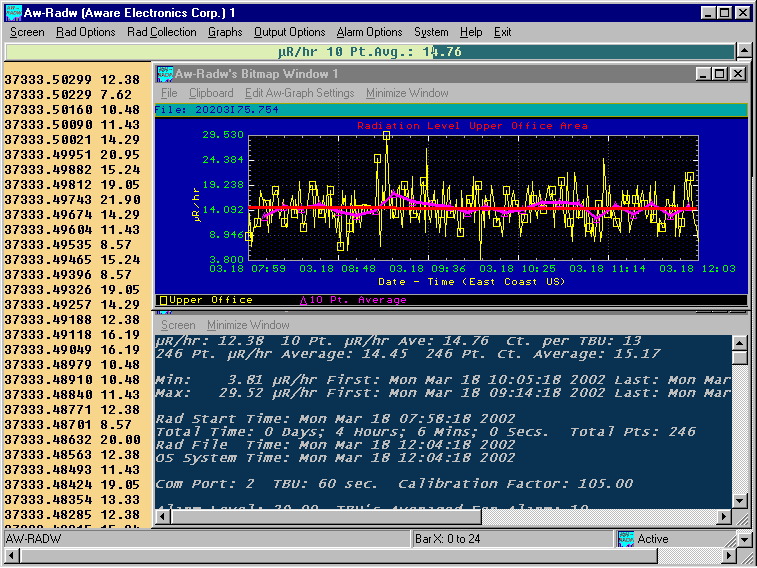Click stats window vertical scroll down arrow

pos(740,501)
